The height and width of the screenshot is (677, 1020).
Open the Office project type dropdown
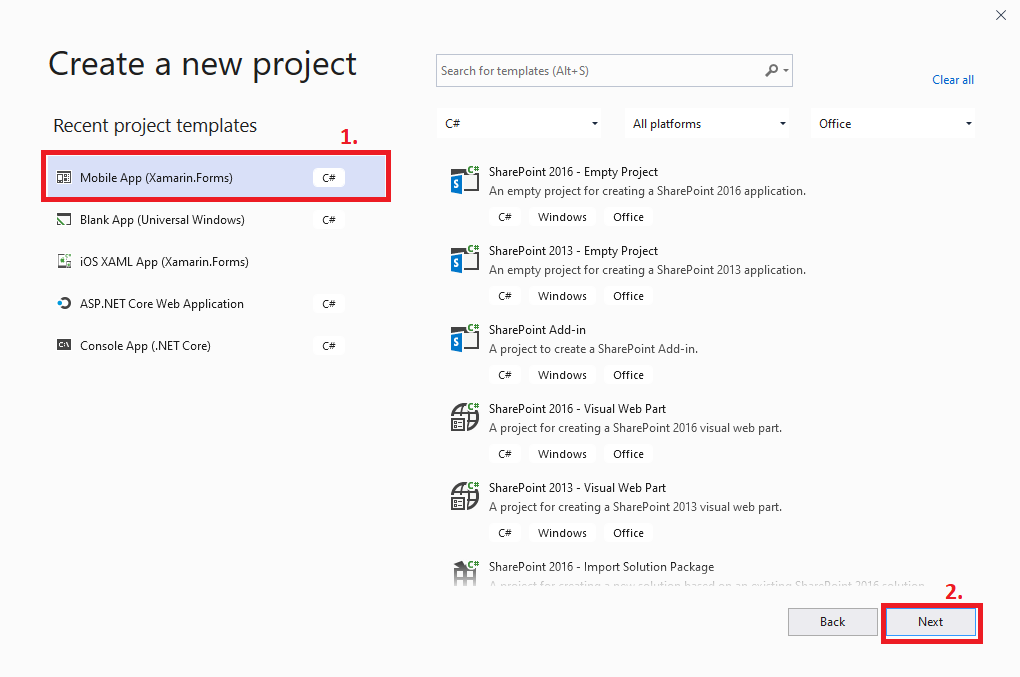[x=893, y=123]
